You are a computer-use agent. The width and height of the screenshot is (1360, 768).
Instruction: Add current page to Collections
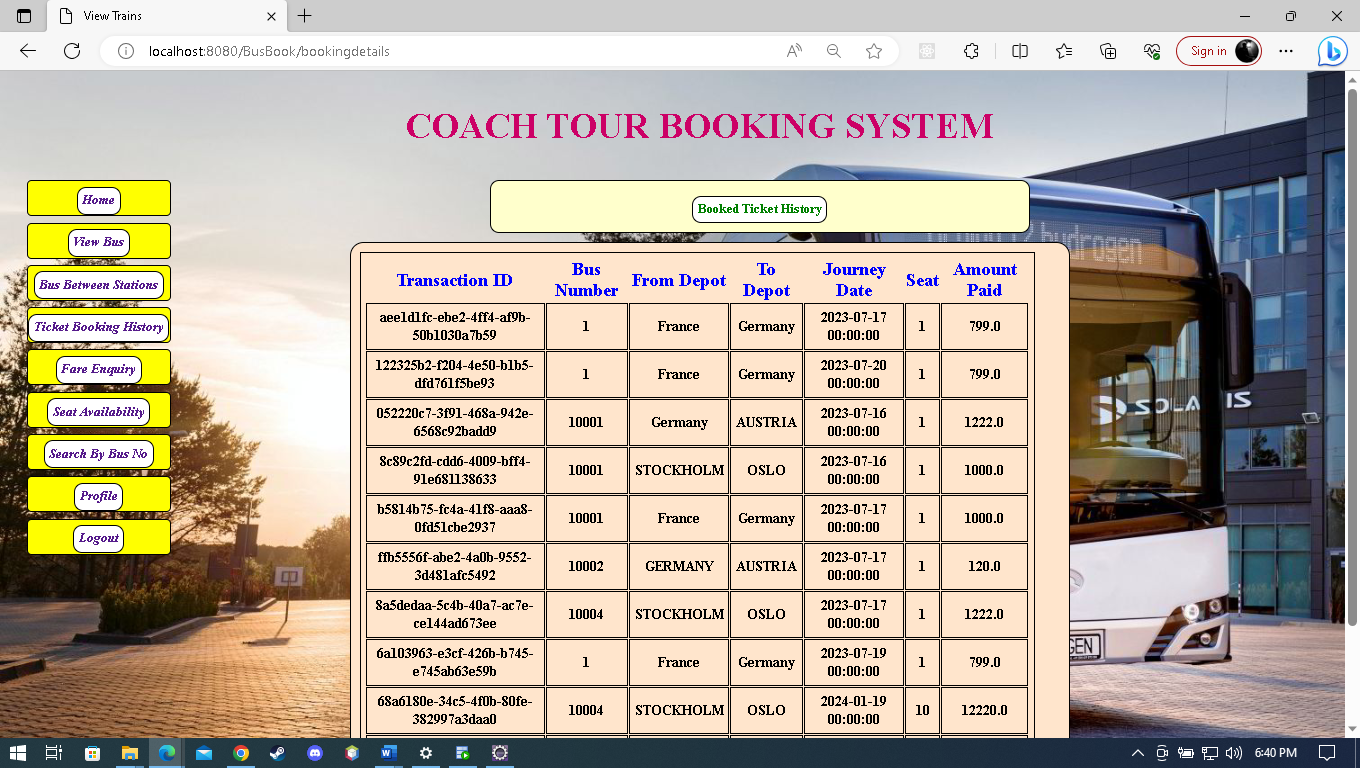(x=1108, y=51)
